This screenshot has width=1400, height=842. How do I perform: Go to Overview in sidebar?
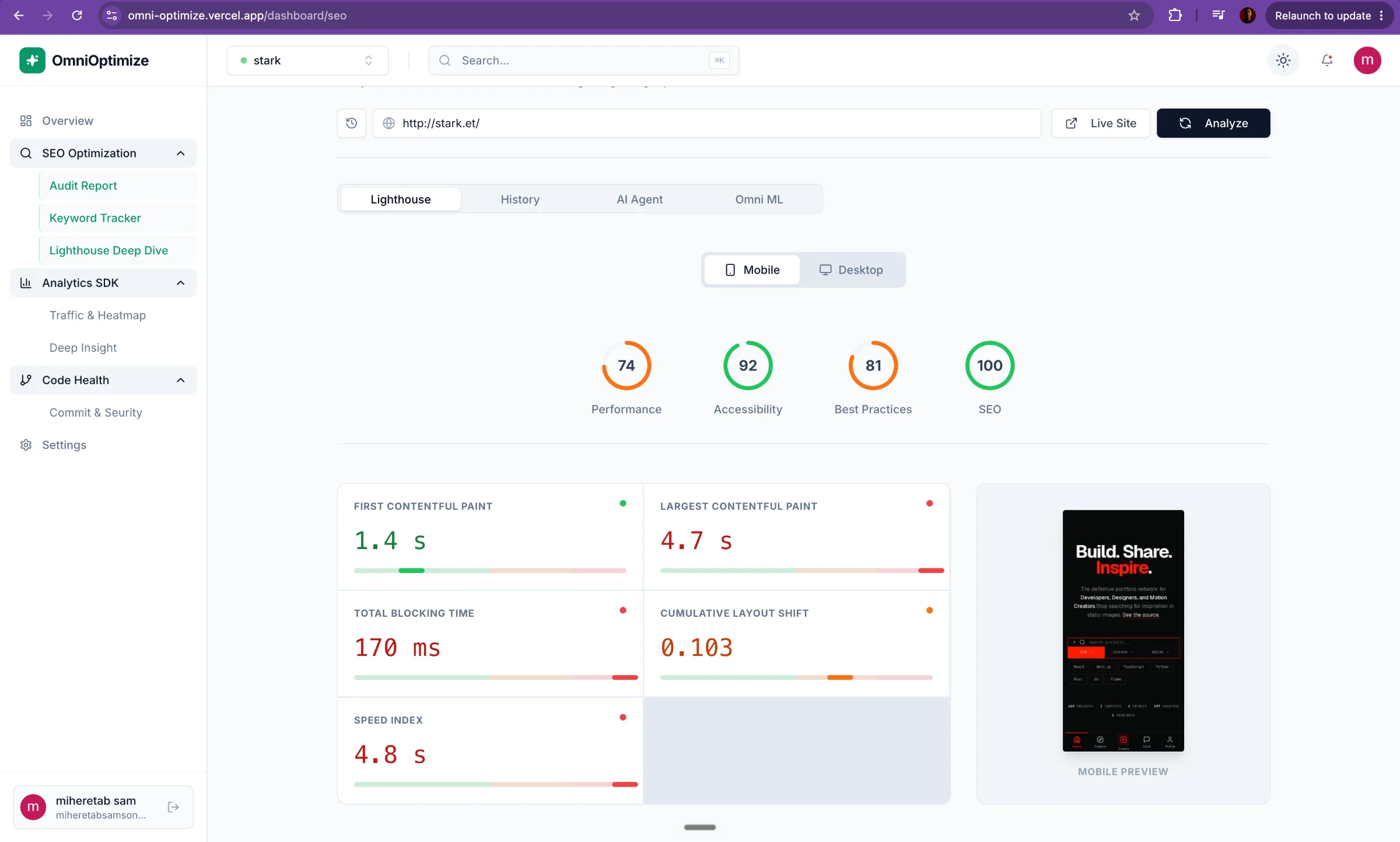pyautogui.click(x=103, y=121)
